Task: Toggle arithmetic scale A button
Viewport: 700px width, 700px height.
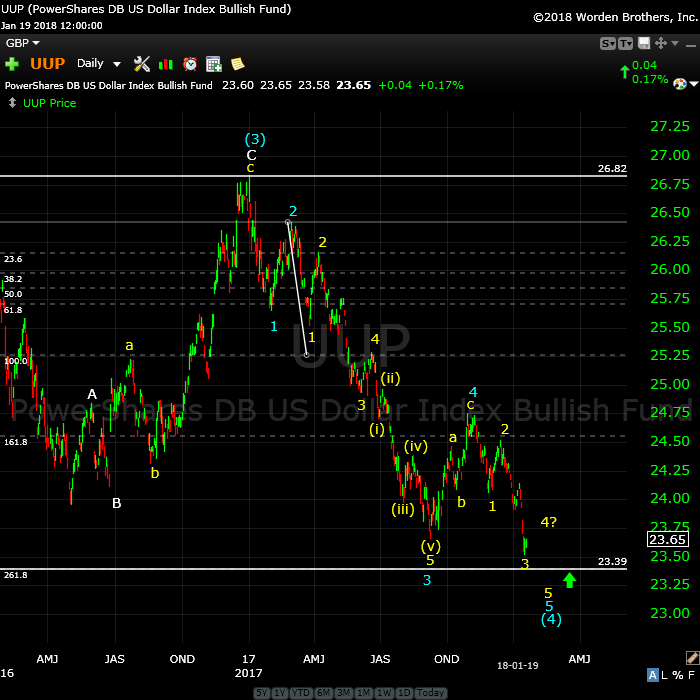Action: (x=653, y=675)
